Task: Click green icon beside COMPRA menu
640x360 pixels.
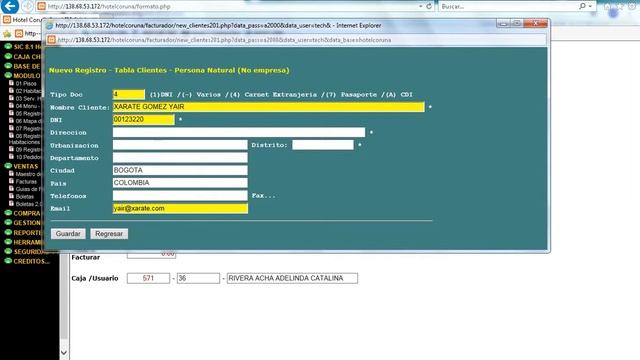Action: tap(8, 213)
